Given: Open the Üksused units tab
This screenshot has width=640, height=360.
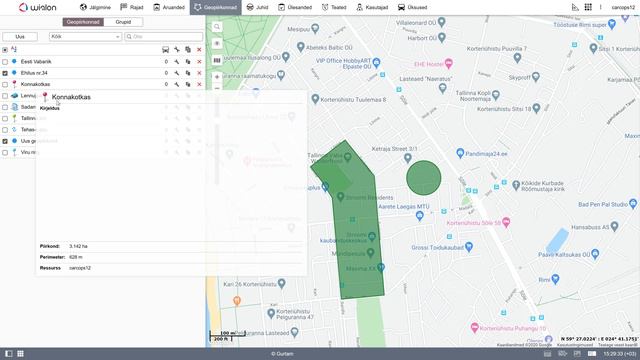Looking at the screenshot, I should [412, 7].
